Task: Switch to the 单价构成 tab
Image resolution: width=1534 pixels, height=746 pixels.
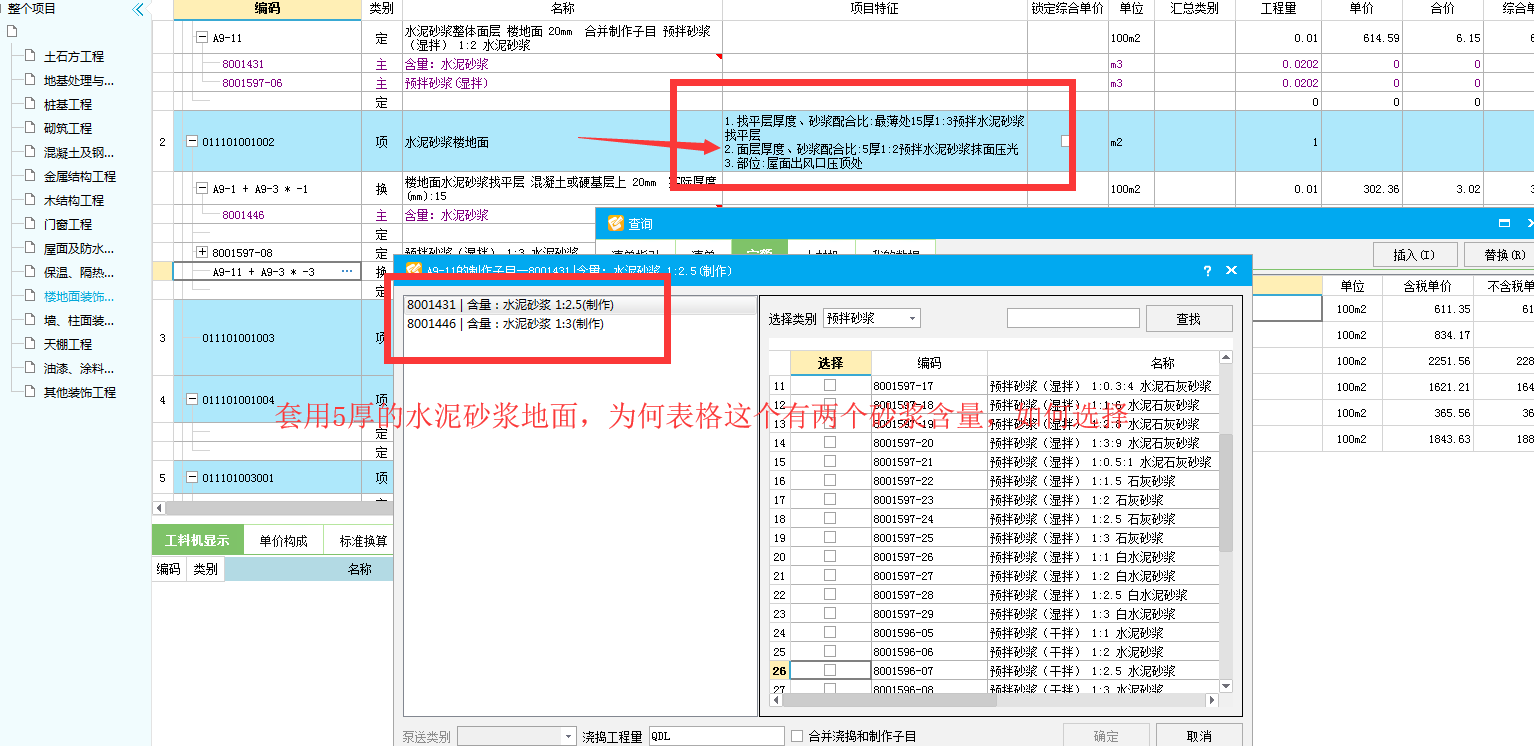Action: click(283, 541)
